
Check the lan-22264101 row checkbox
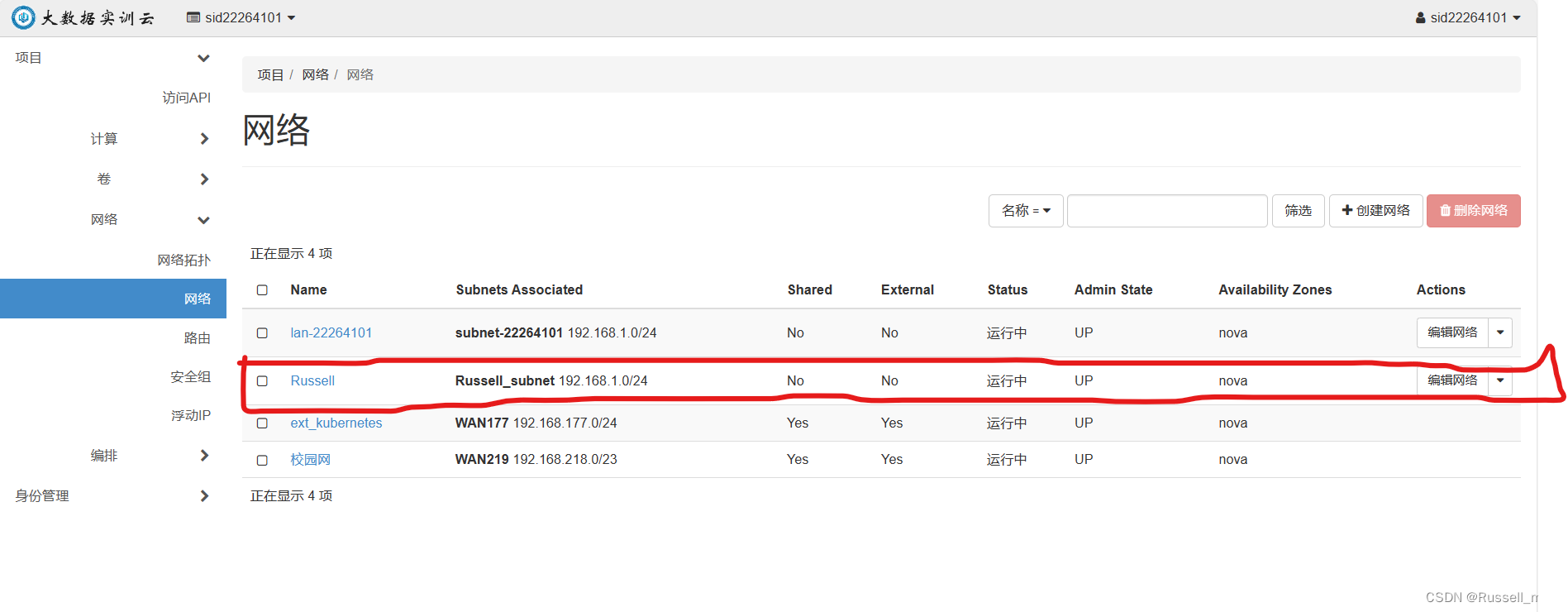pyautogui.click(x=262, y=333)
